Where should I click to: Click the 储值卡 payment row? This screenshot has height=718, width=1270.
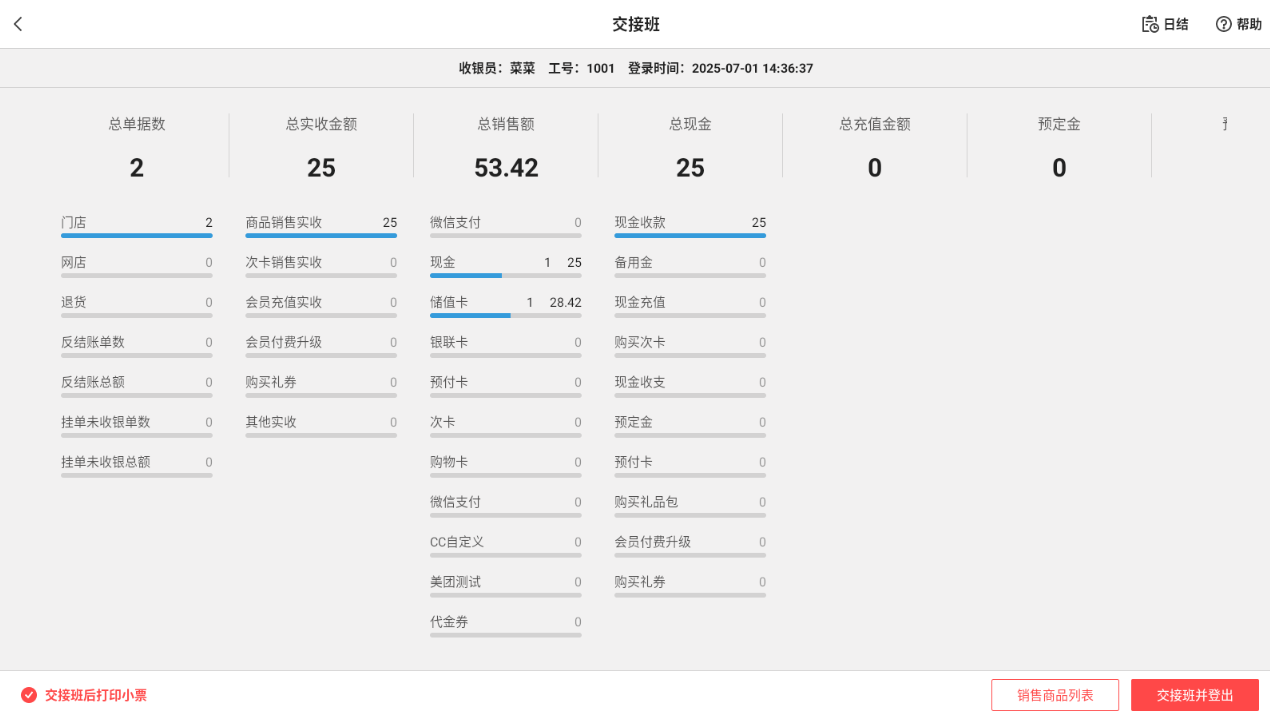[506, 305]
